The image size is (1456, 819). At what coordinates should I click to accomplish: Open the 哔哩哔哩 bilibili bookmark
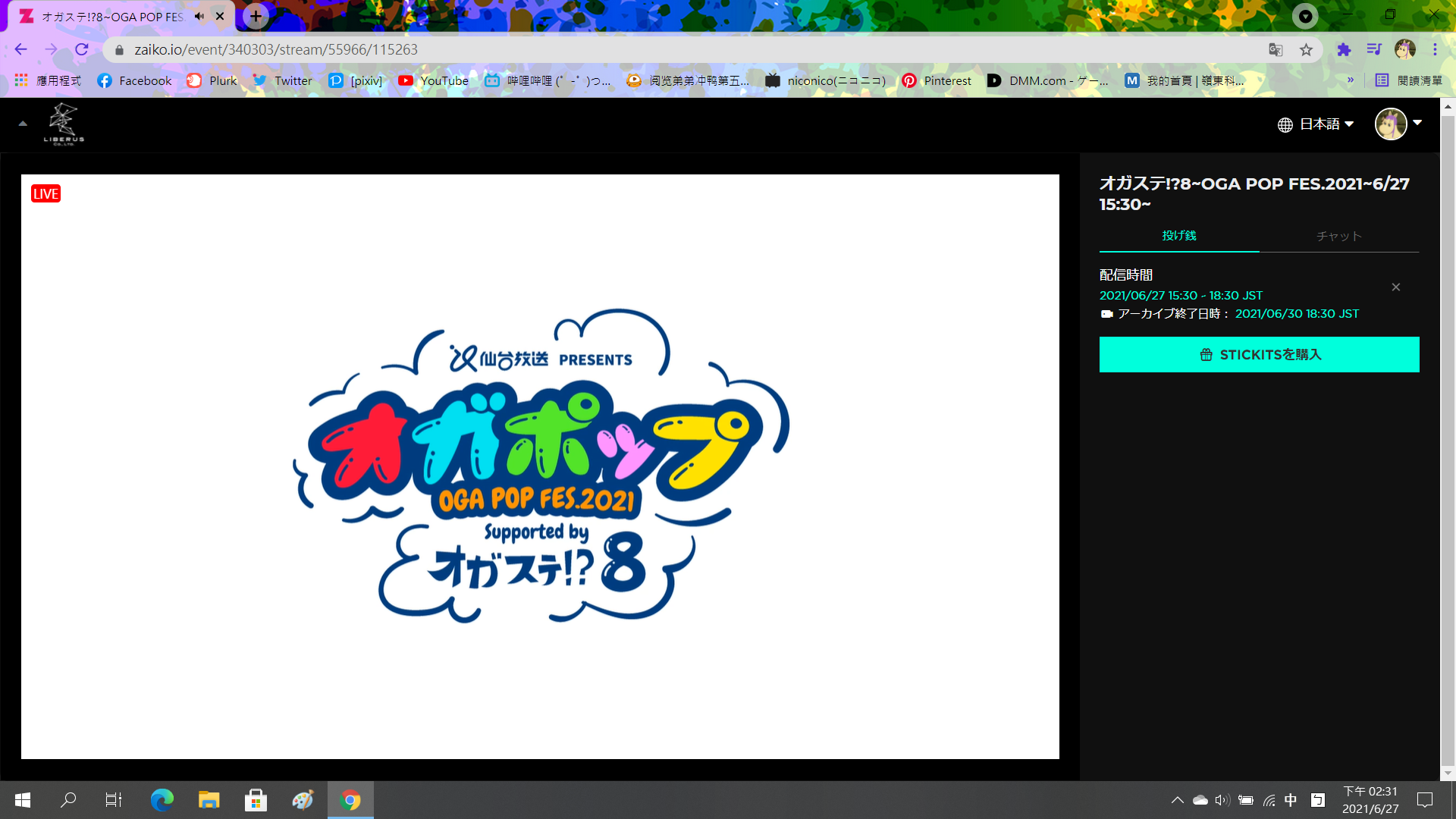[x=548, y=80]
